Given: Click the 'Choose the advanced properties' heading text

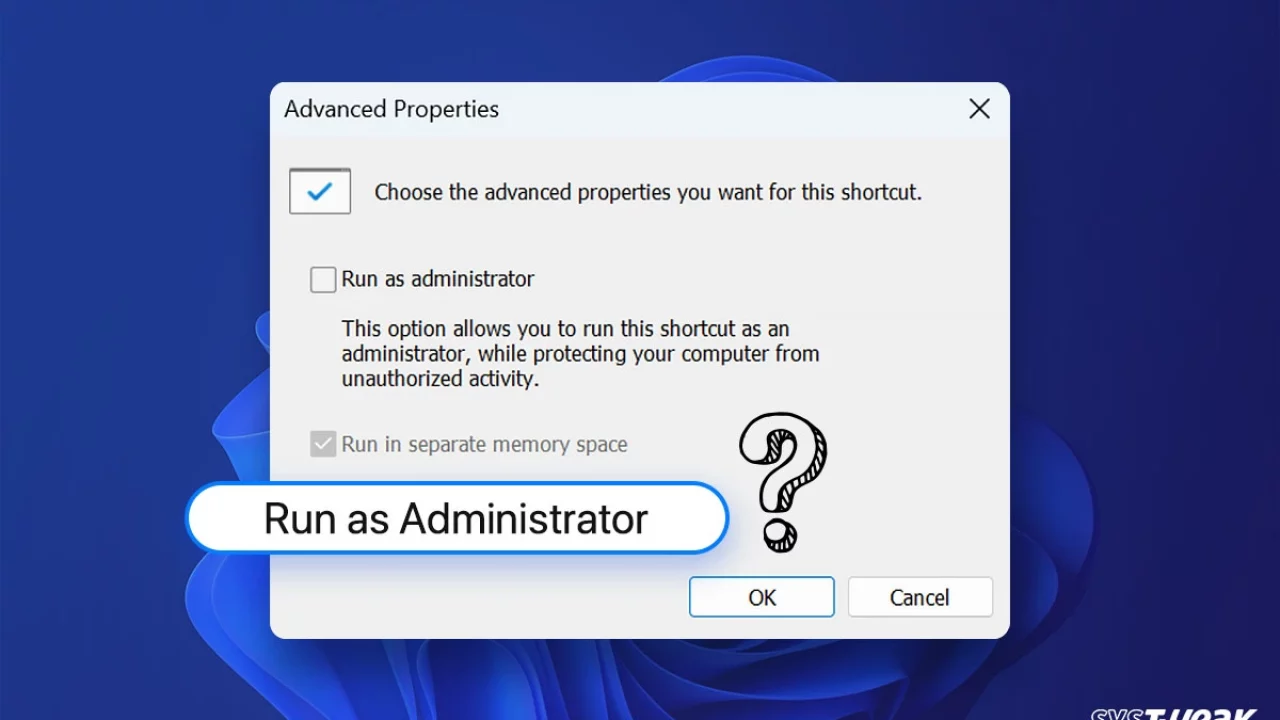Looking at the screenshot, I should (x=647, y=192).
